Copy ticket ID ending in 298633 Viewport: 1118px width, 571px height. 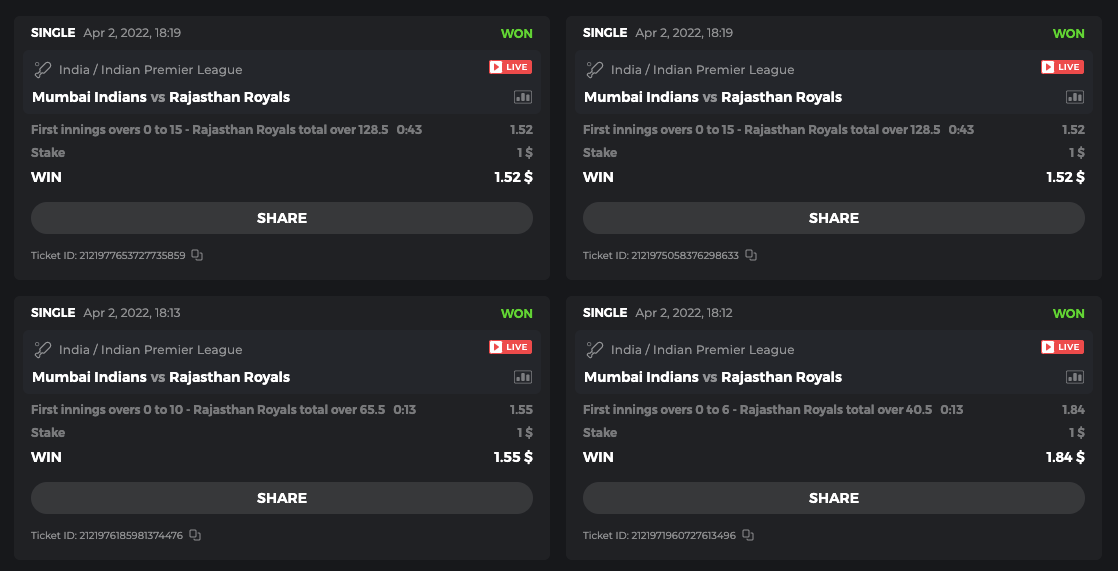click(751, 255)
